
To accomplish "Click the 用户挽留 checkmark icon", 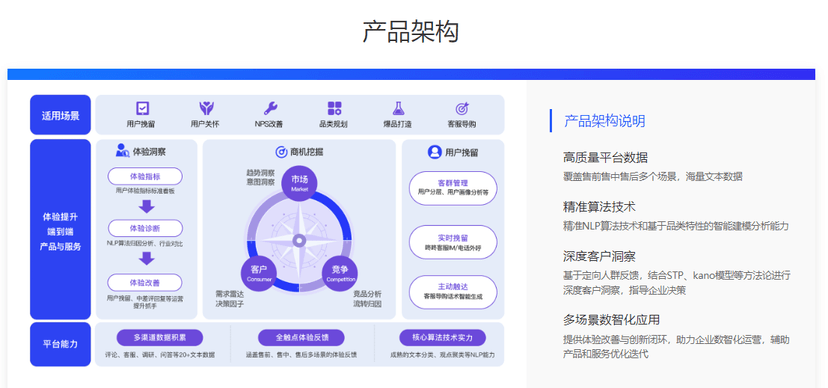I will click(x=142, y=108).
